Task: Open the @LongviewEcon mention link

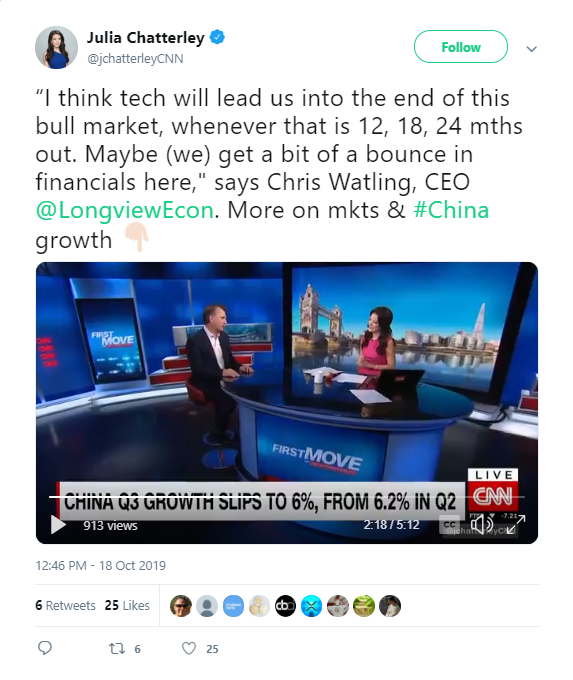Action: [x=125, y=210]
